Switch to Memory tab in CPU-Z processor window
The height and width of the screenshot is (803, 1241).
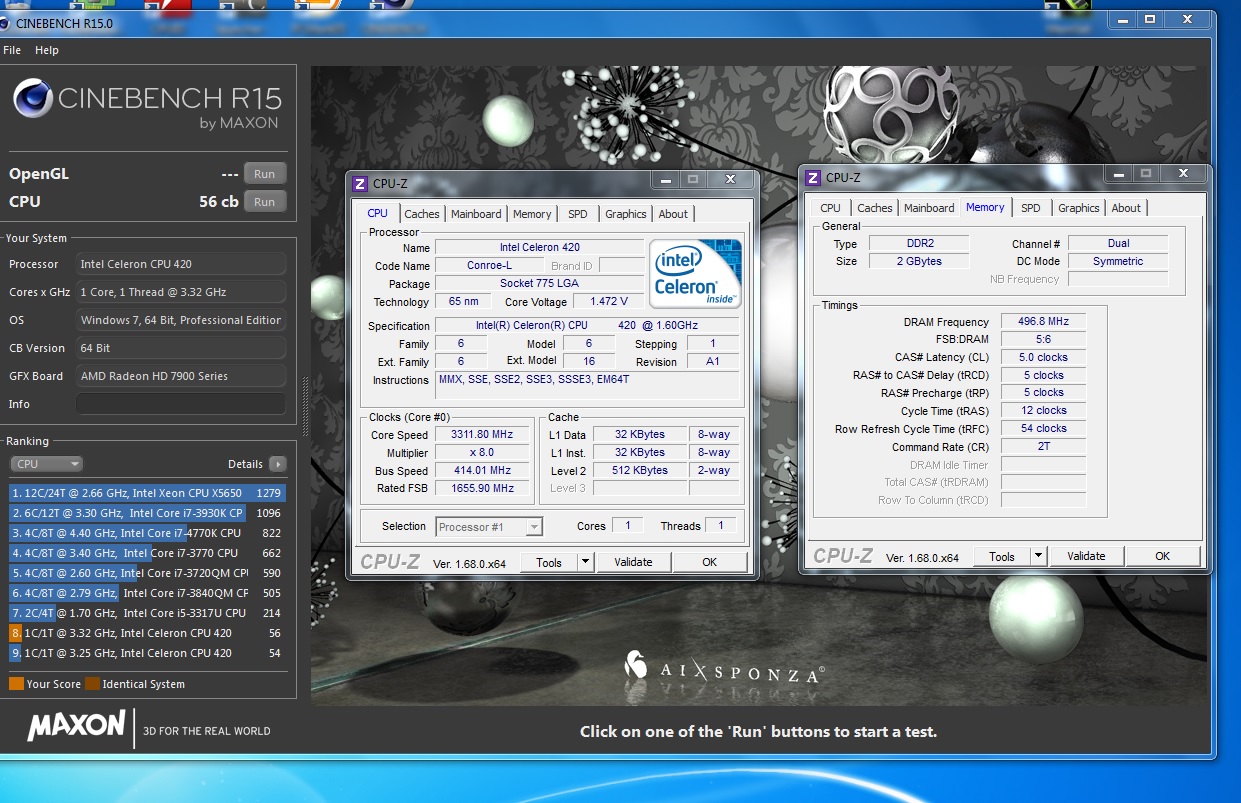(532, 214)
